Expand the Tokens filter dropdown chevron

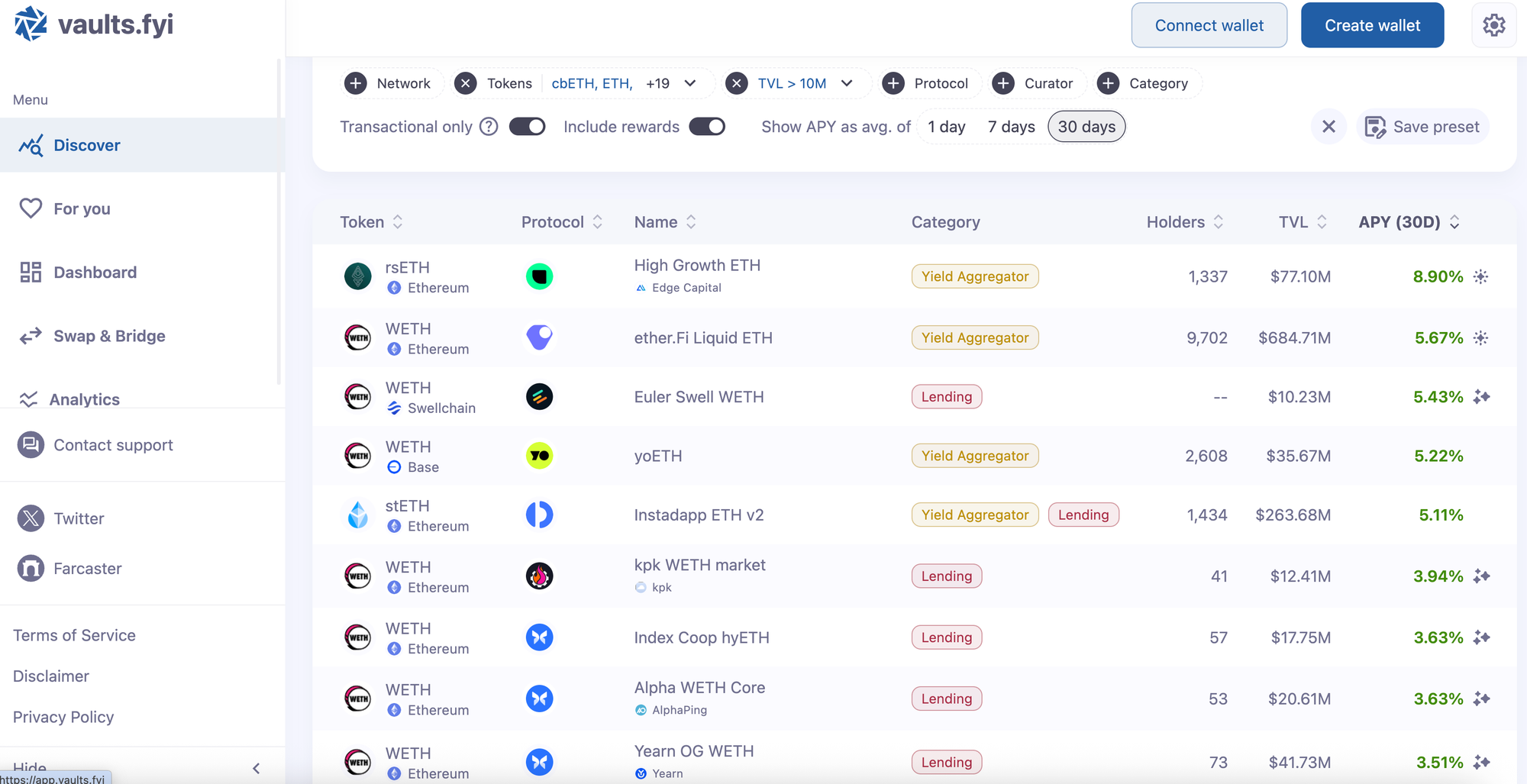pyautogui.click(x=690, y=83)
